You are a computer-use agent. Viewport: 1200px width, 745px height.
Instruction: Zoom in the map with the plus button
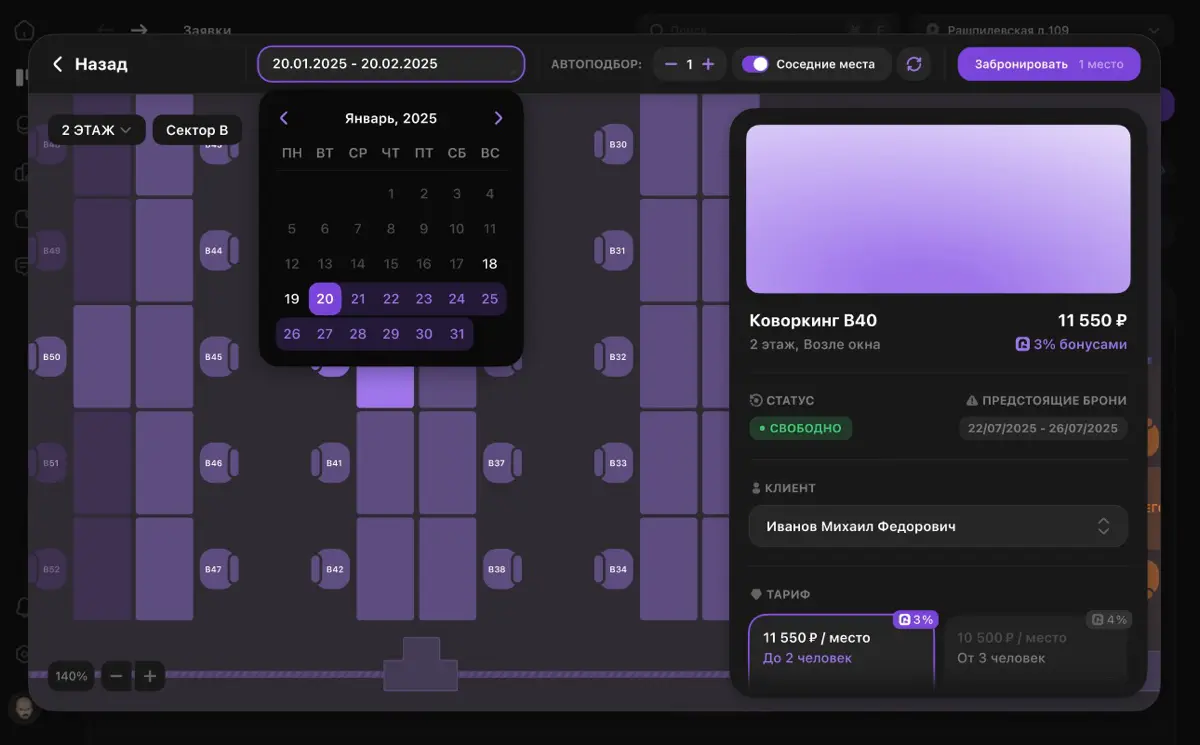pos(149,676)
